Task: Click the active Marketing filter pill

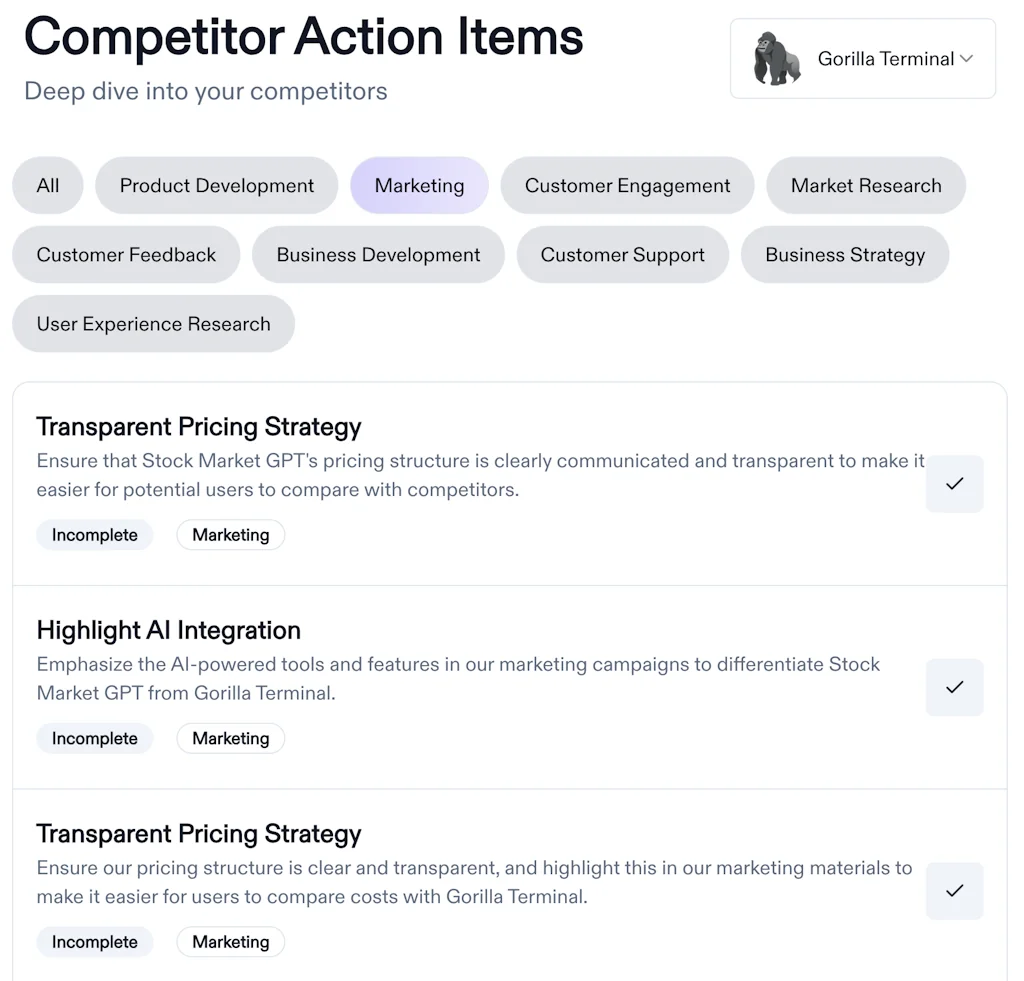Action: (x=419, y=185)
